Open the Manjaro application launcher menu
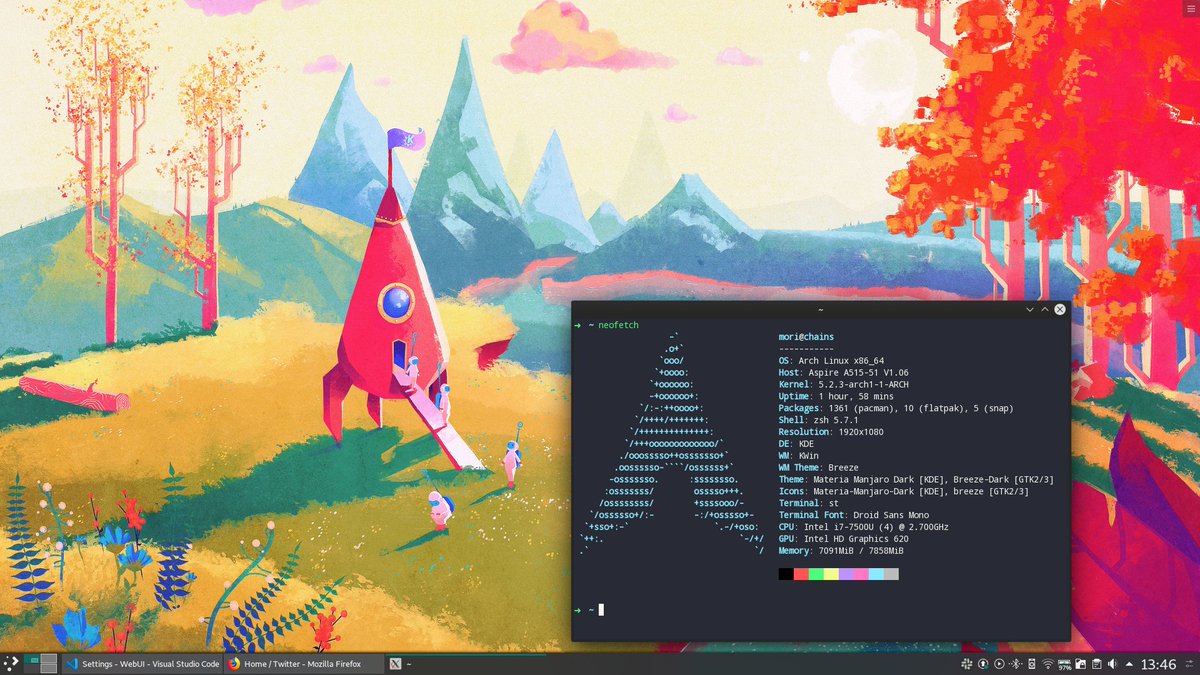 11,664
